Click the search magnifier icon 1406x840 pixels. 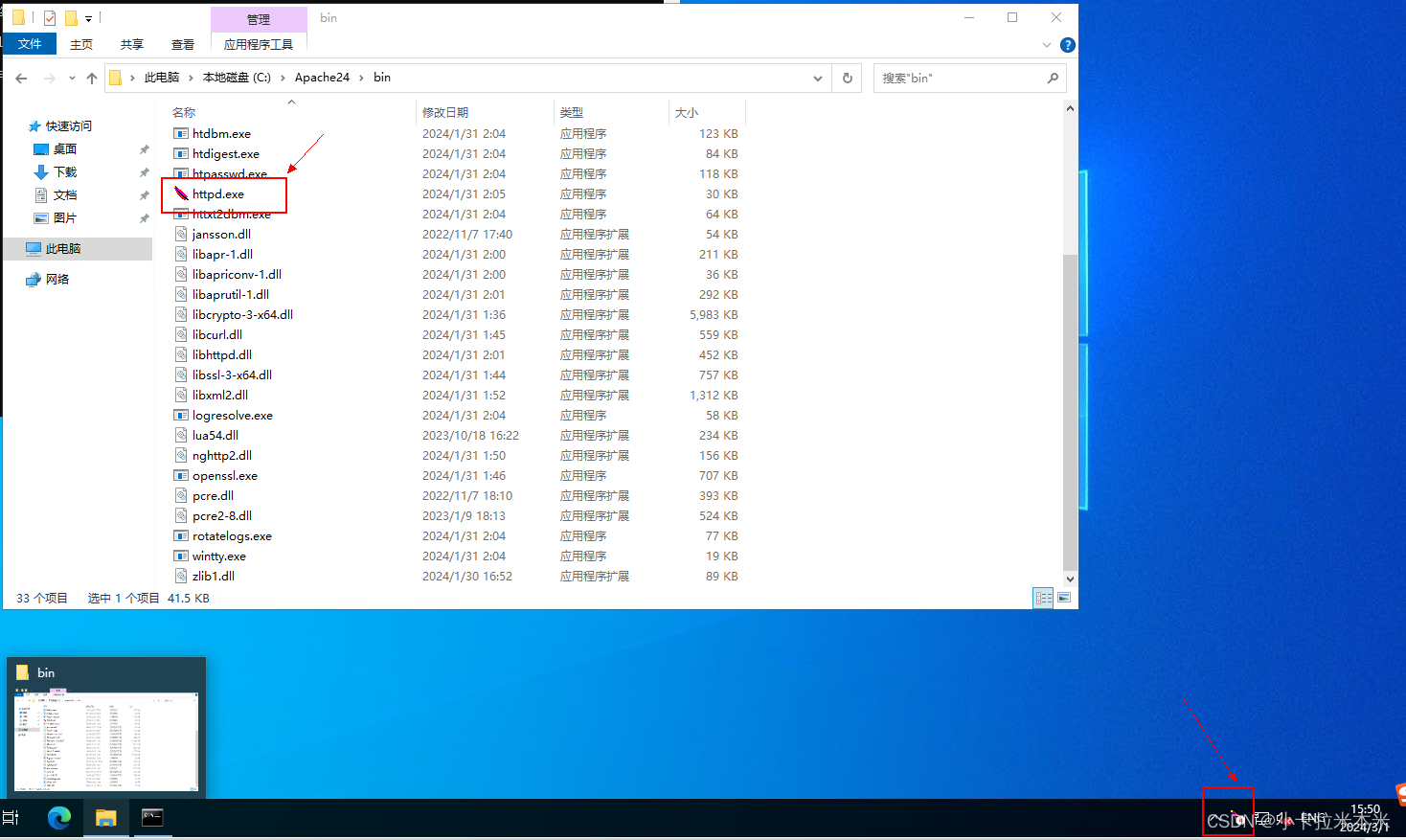[x=1052, y=78]
